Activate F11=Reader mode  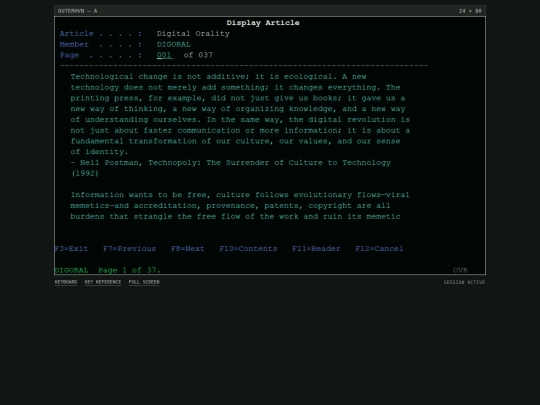pyautogui.click(x=316, y=249)
